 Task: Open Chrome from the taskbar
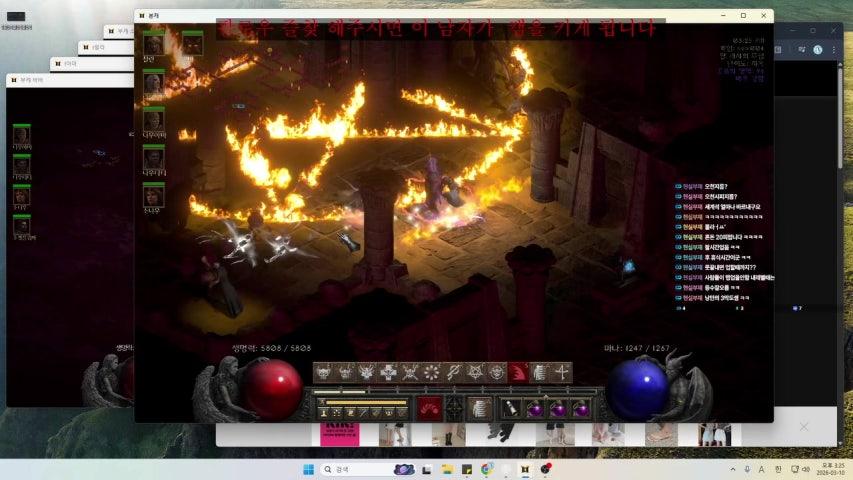point(487,469)
